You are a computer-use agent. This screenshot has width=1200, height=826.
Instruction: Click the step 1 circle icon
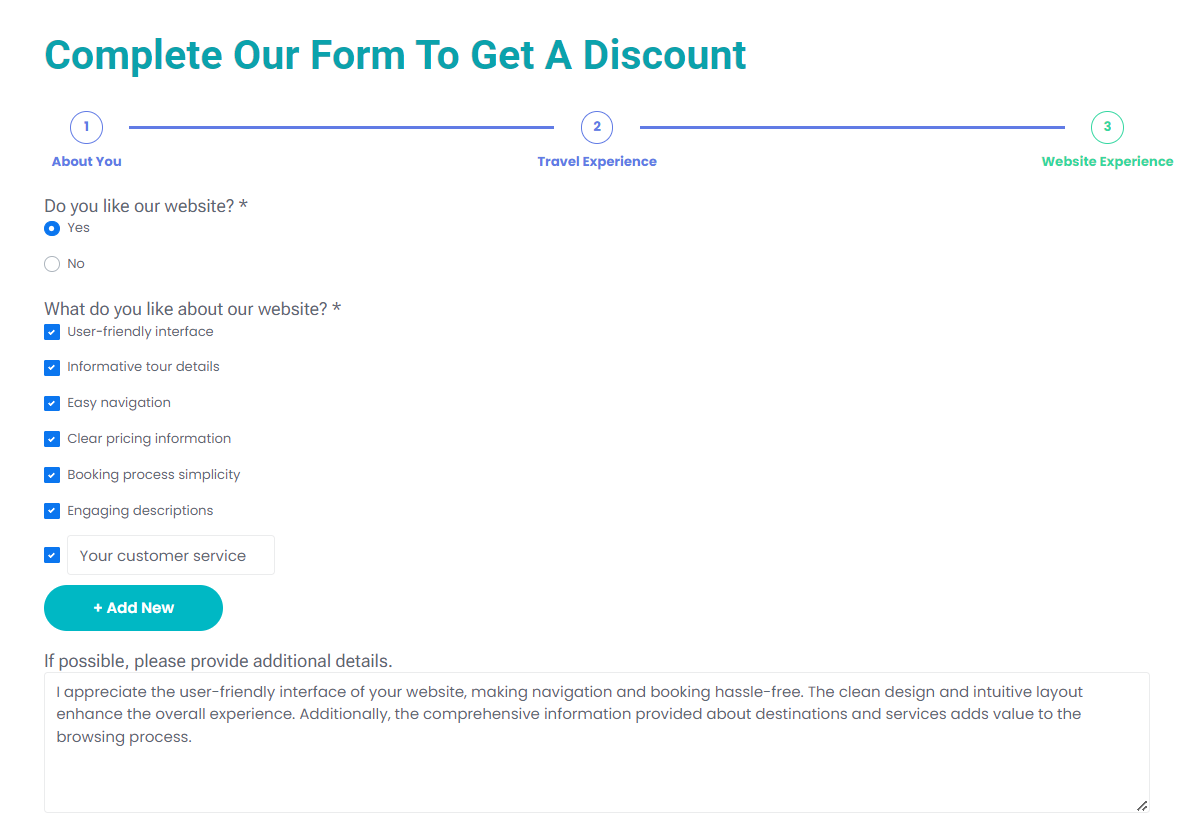(x=86, y=127)
